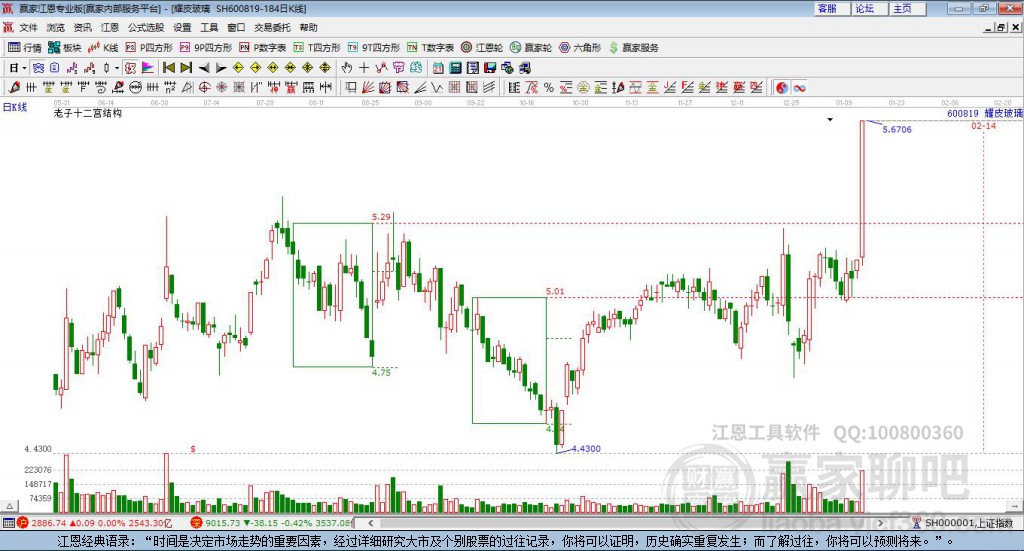Click the up-triangle button at volume panel corner

(10, 506)
